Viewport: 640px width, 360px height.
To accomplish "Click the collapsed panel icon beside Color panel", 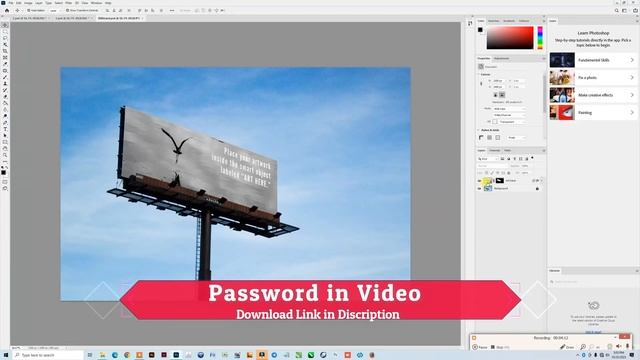I will tap(470, 23).
